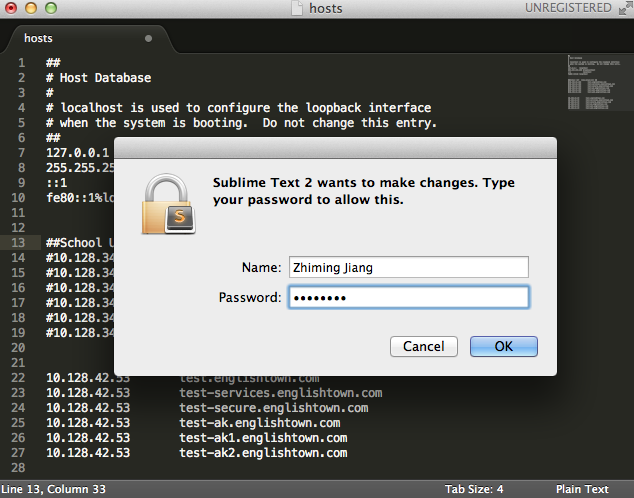Click the '# Host Database' comment line
634x498 pixels.
tap(99, 78)
